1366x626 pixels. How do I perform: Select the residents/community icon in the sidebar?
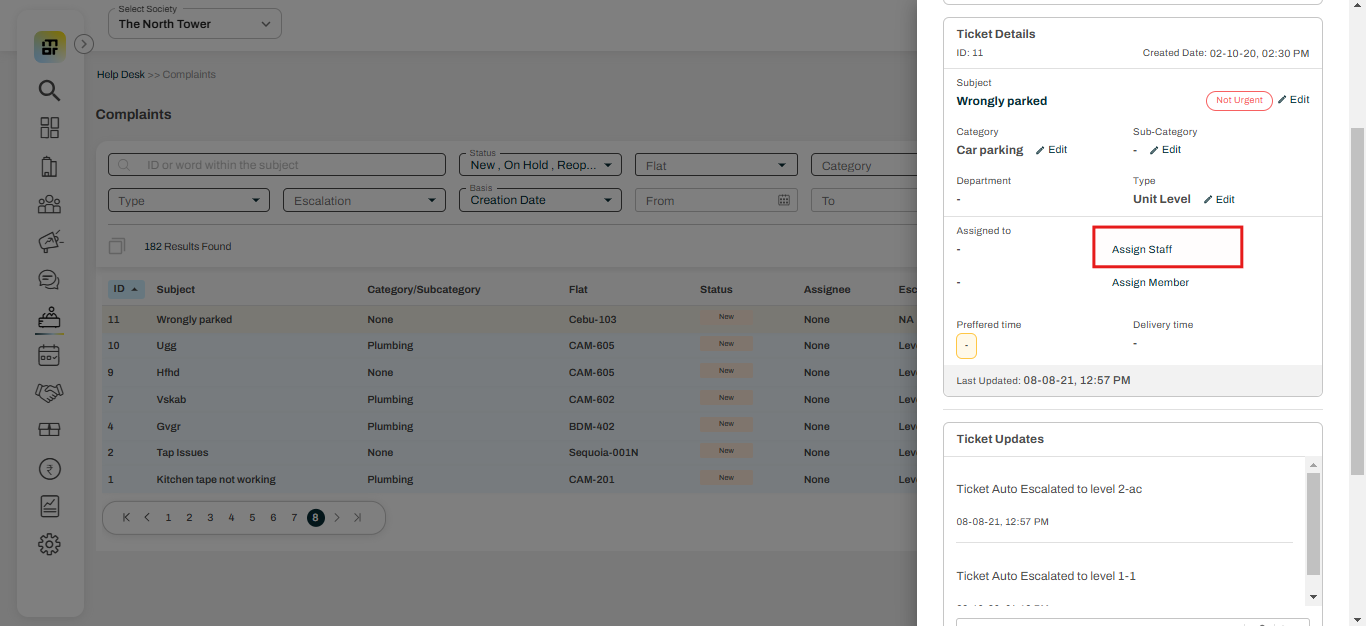[49, 204]
